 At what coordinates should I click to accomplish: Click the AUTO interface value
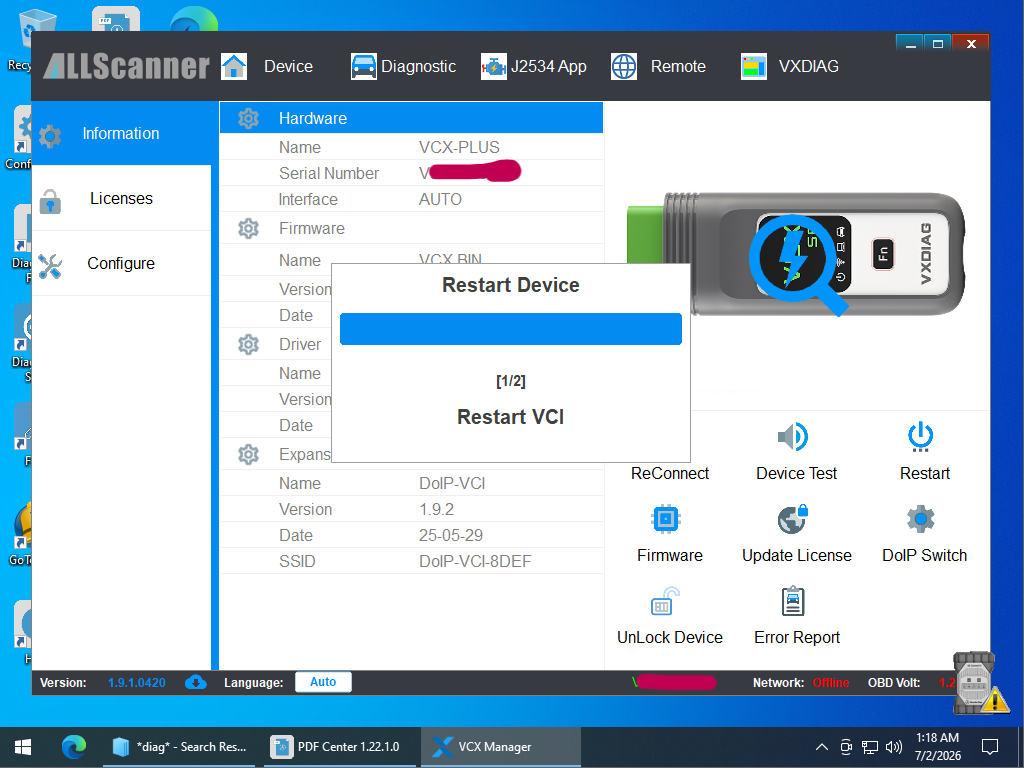pos(440,199)
